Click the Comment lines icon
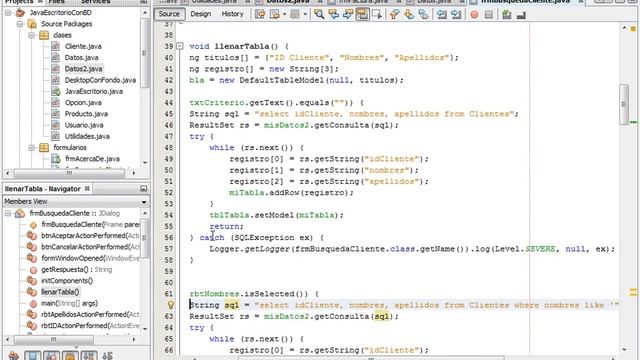This screenshot has height=360, width=640. tap(507, 15)
